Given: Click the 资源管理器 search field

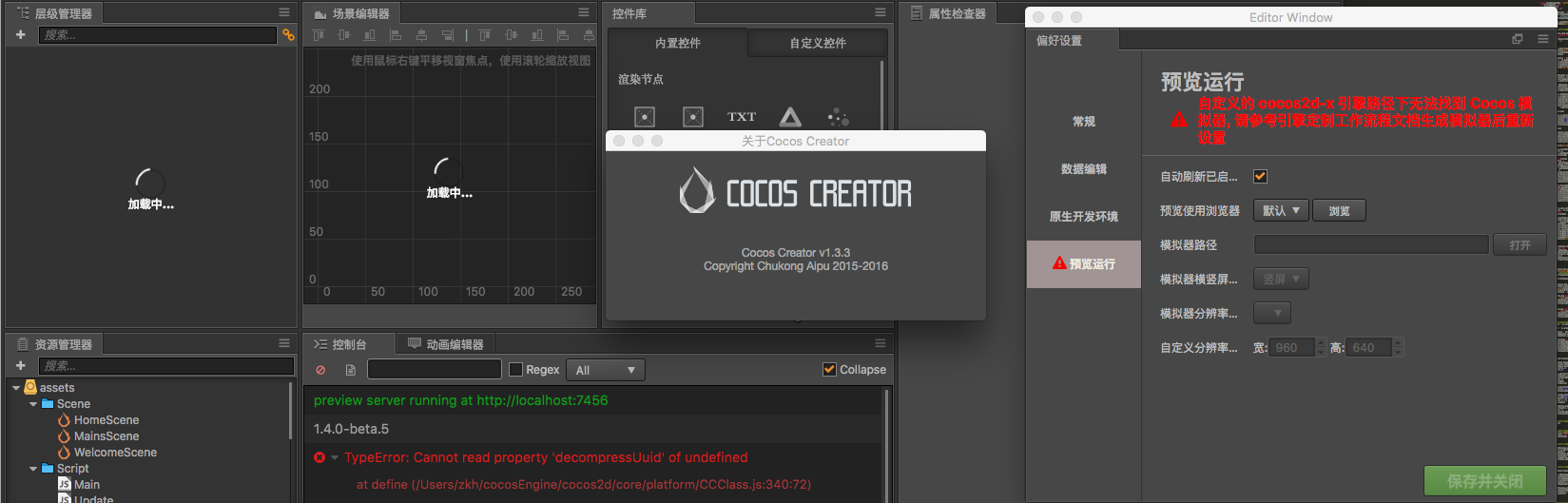Looking at the screenshot, I should pyautogui.click(x=165, y=365).
